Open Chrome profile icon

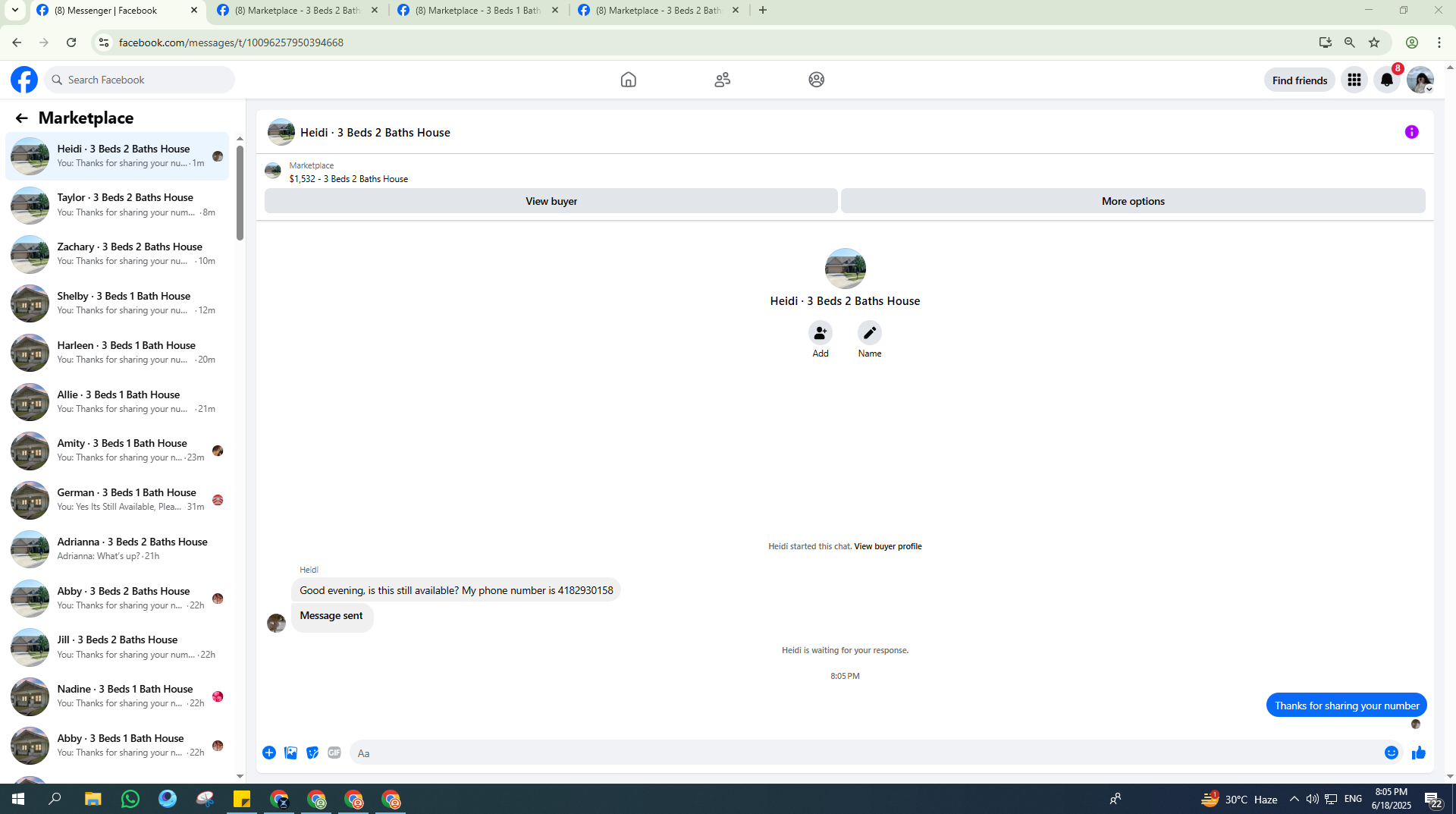[x=1412, y=42]
